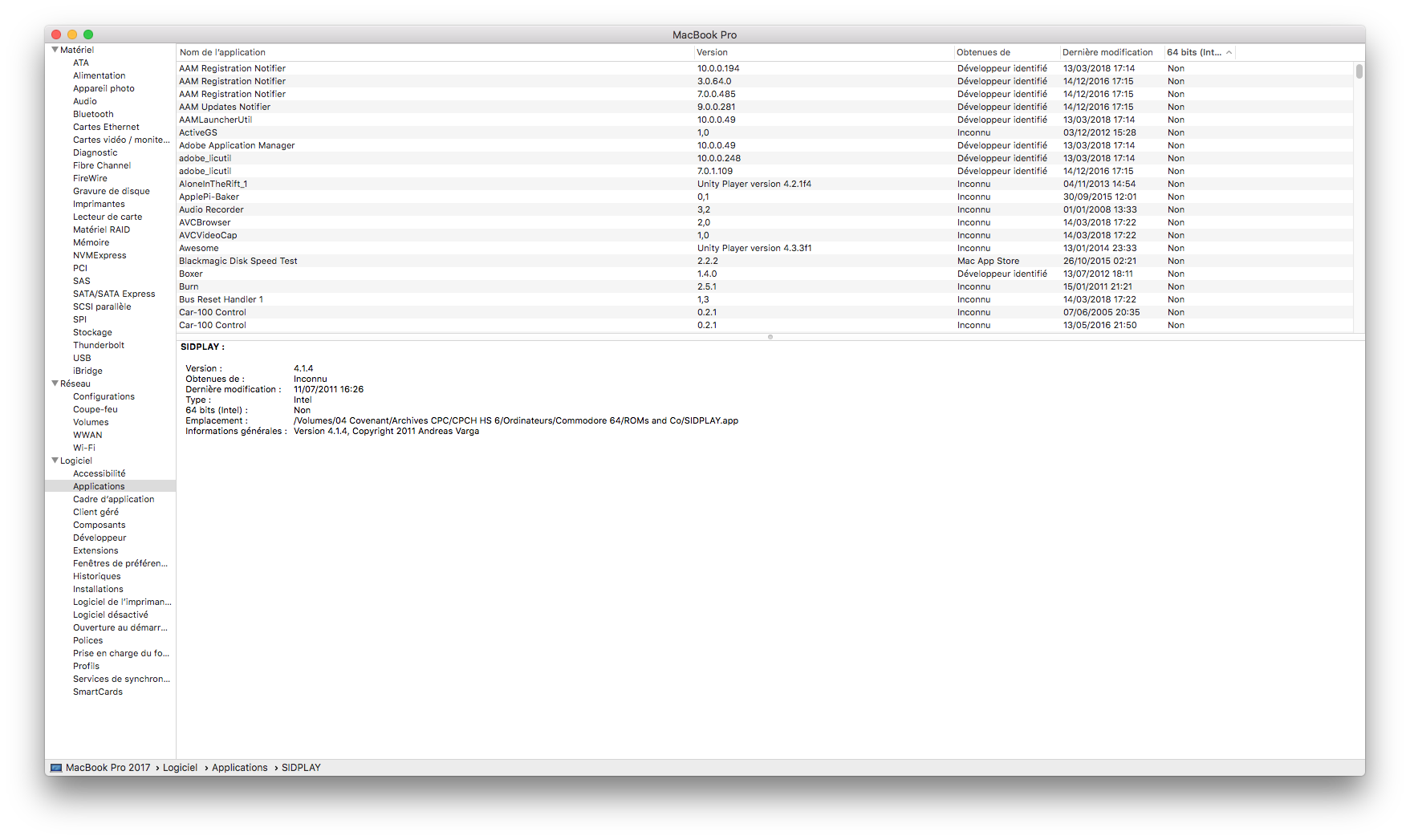Click the MacBook Pro 2017 computer icon
1410x840 pixels.
click(56, 768)
